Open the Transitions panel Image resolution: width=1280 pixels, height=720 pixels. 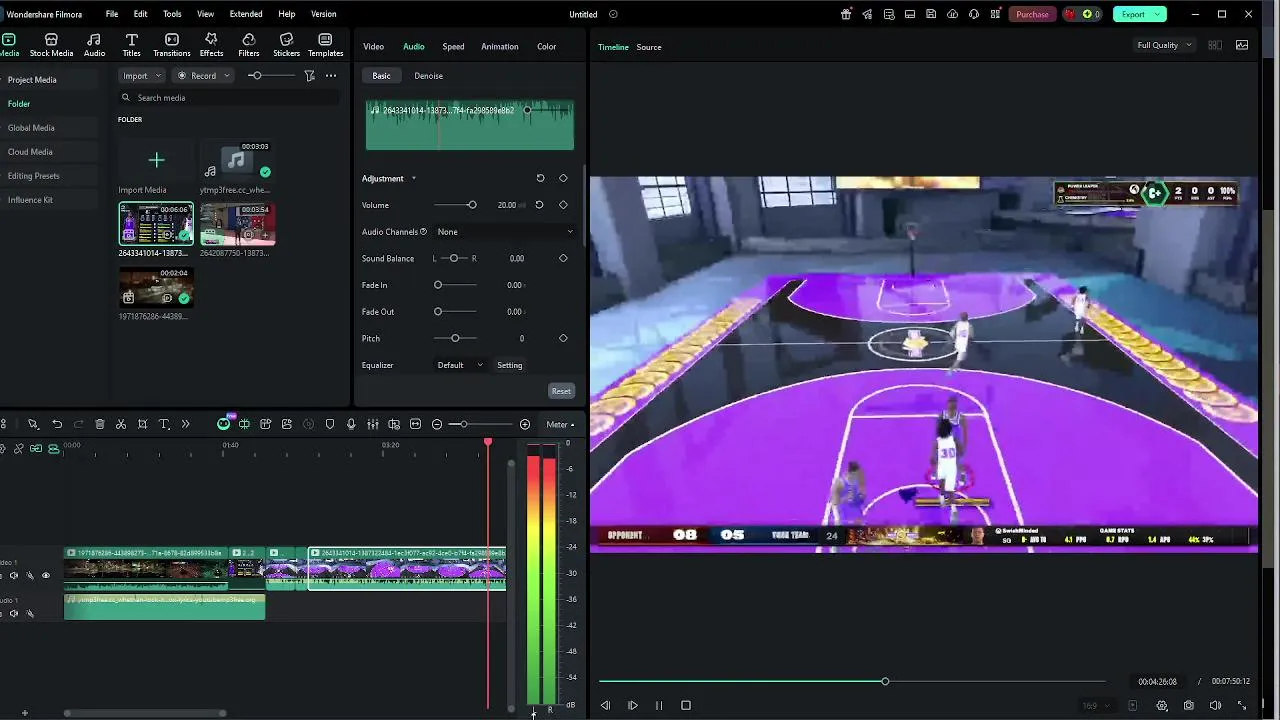click(172, 45)
